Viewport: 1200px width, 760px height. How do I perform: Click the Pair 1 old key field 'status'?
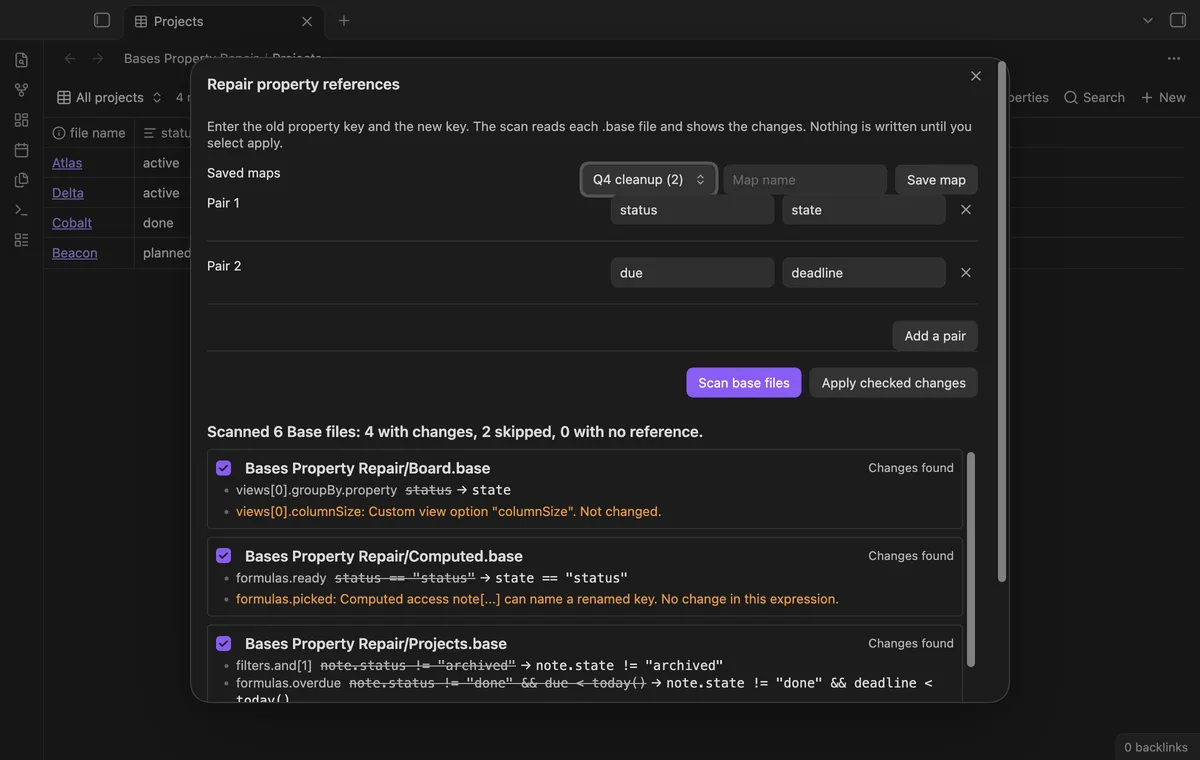[692, 210]
